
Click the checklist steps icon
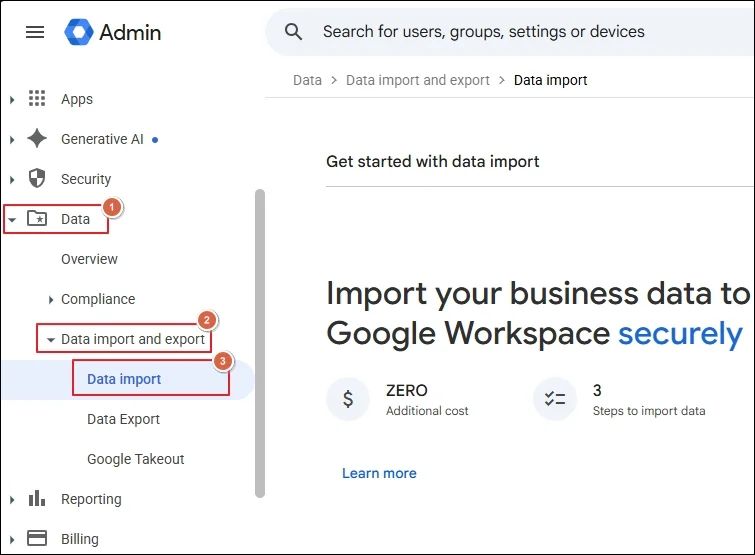pos(555,399)
